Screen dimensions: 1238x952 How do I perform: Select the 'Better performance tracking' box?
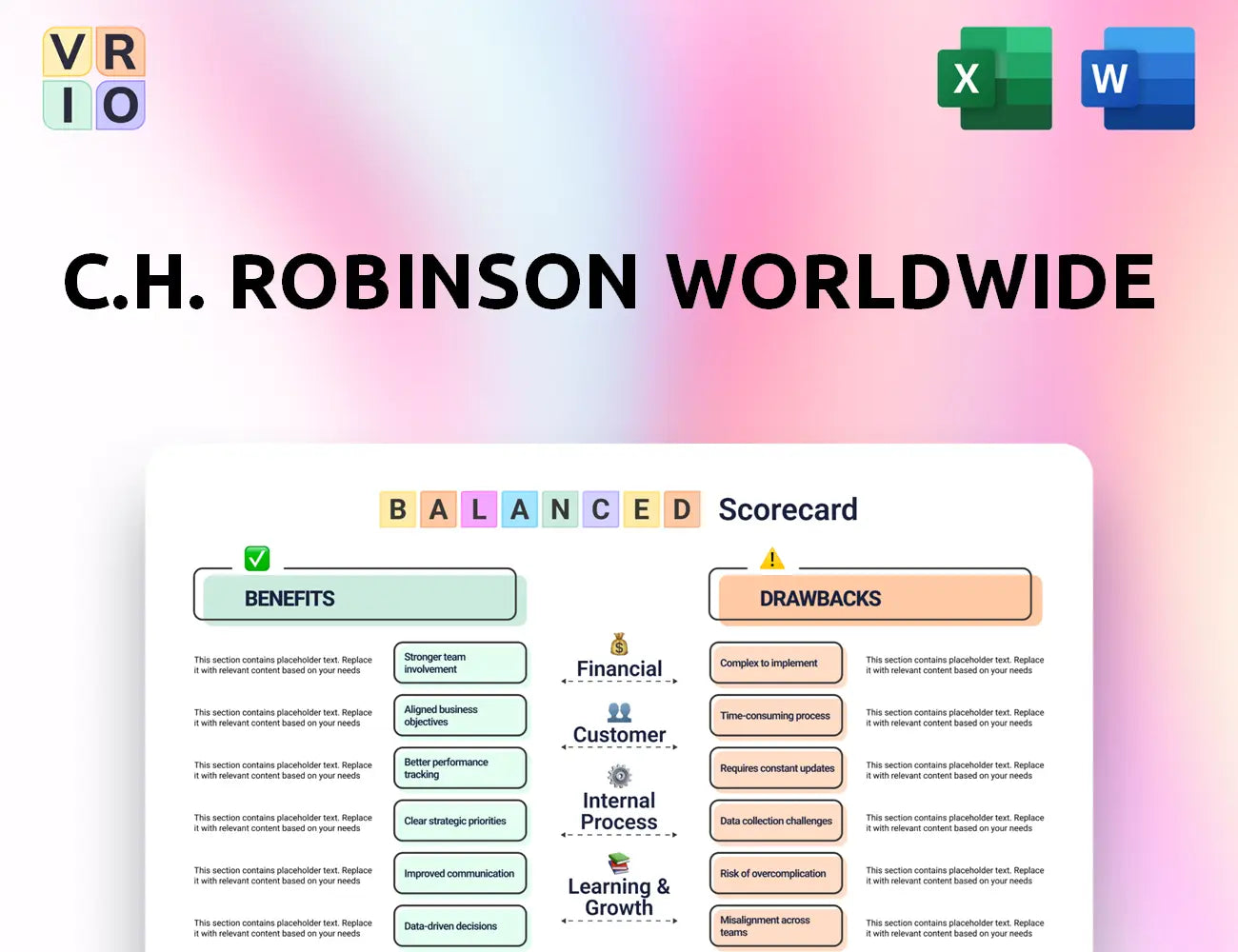(460, 767)
